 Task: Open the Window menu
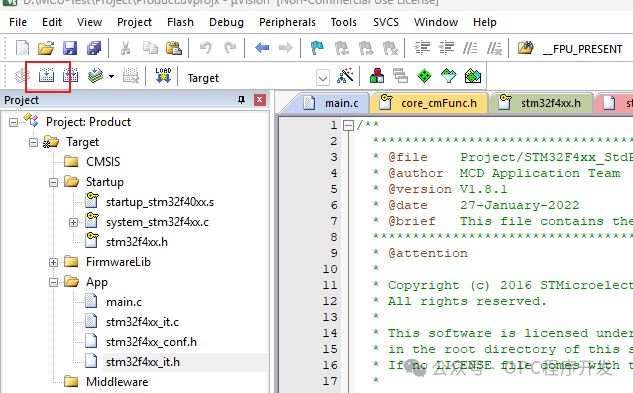point(436,22)
